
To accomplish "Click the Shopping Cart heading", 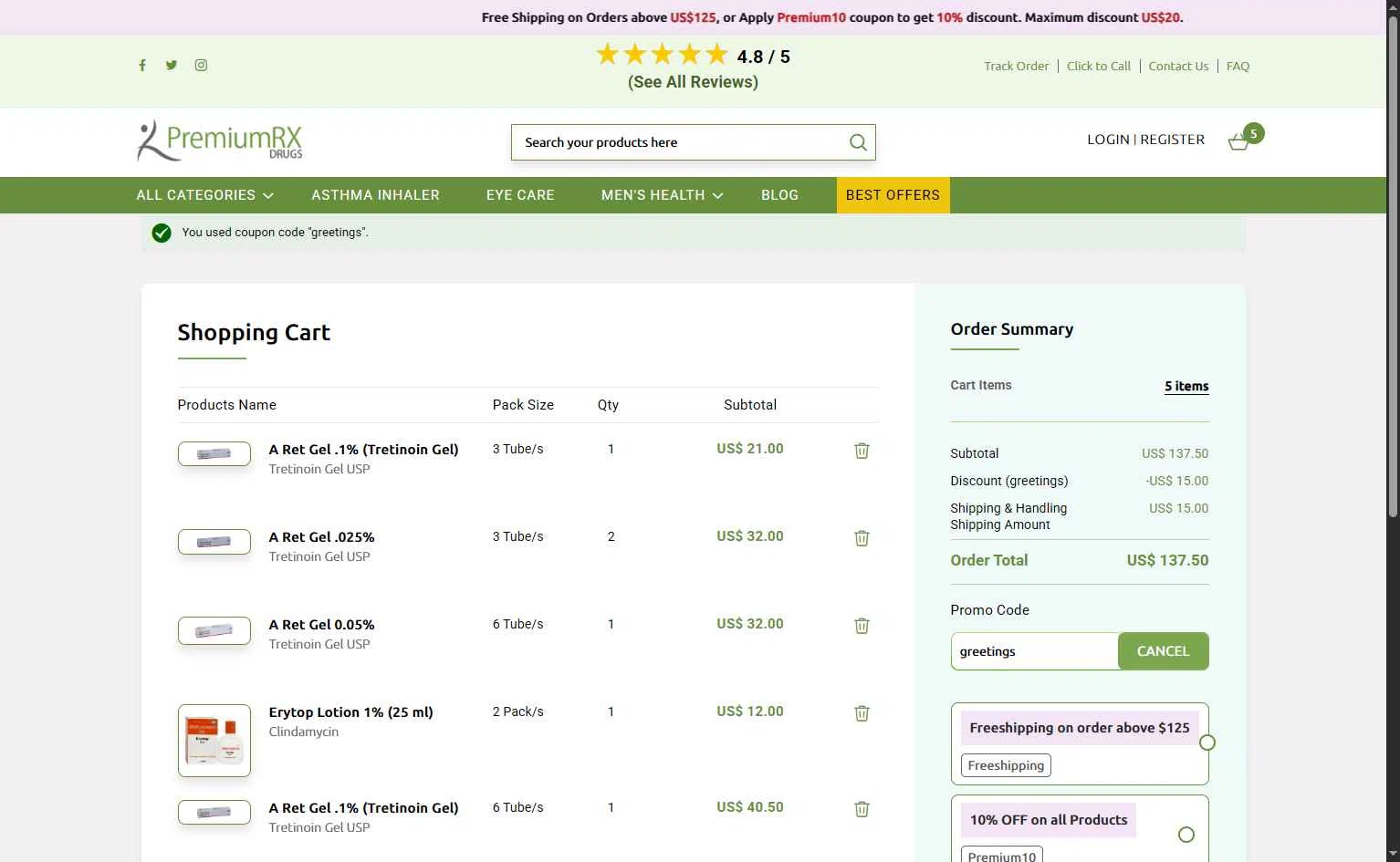I will click(254, 332).
